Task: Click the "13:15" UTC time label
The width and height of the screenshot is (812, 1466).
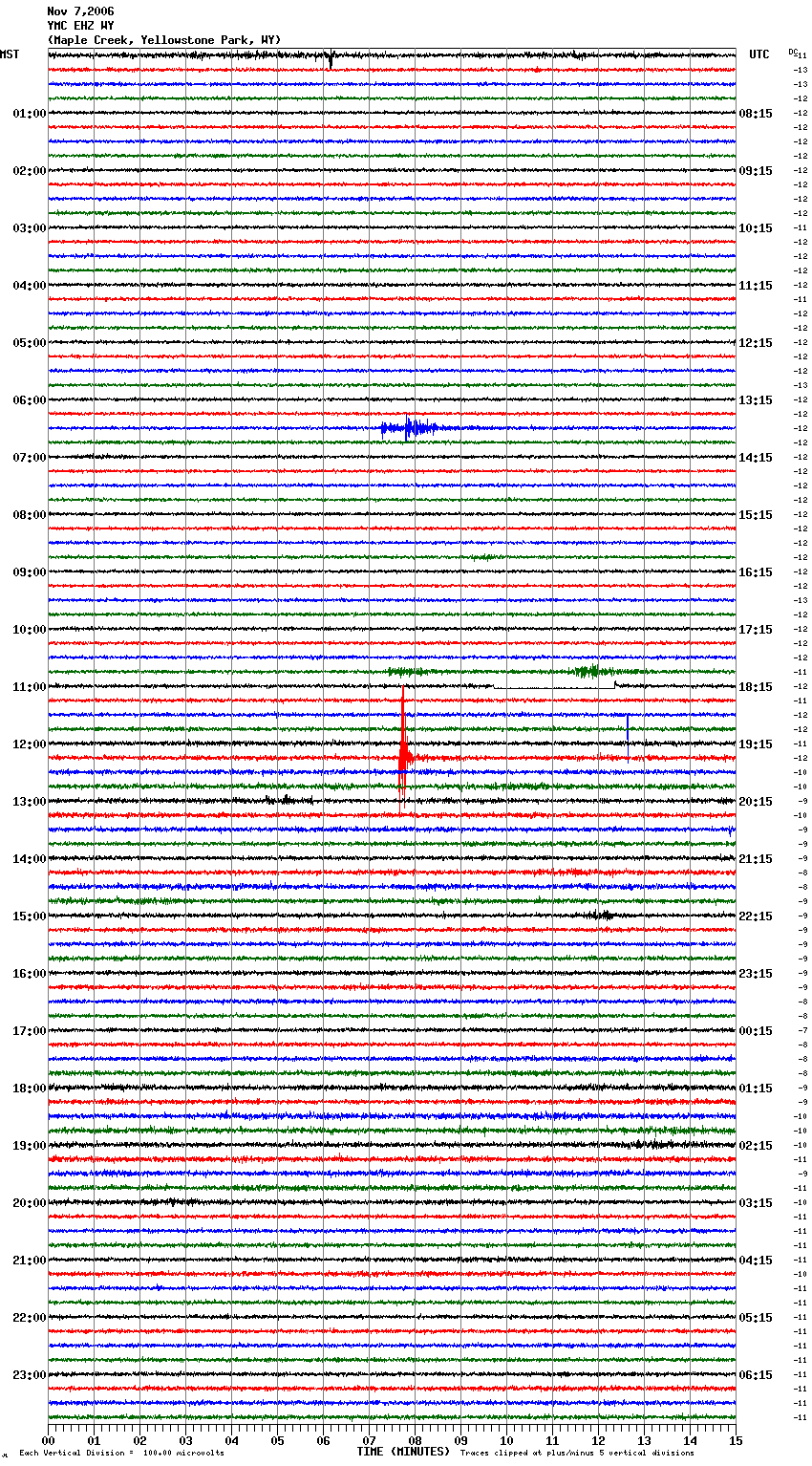Action: click(756, 400)
